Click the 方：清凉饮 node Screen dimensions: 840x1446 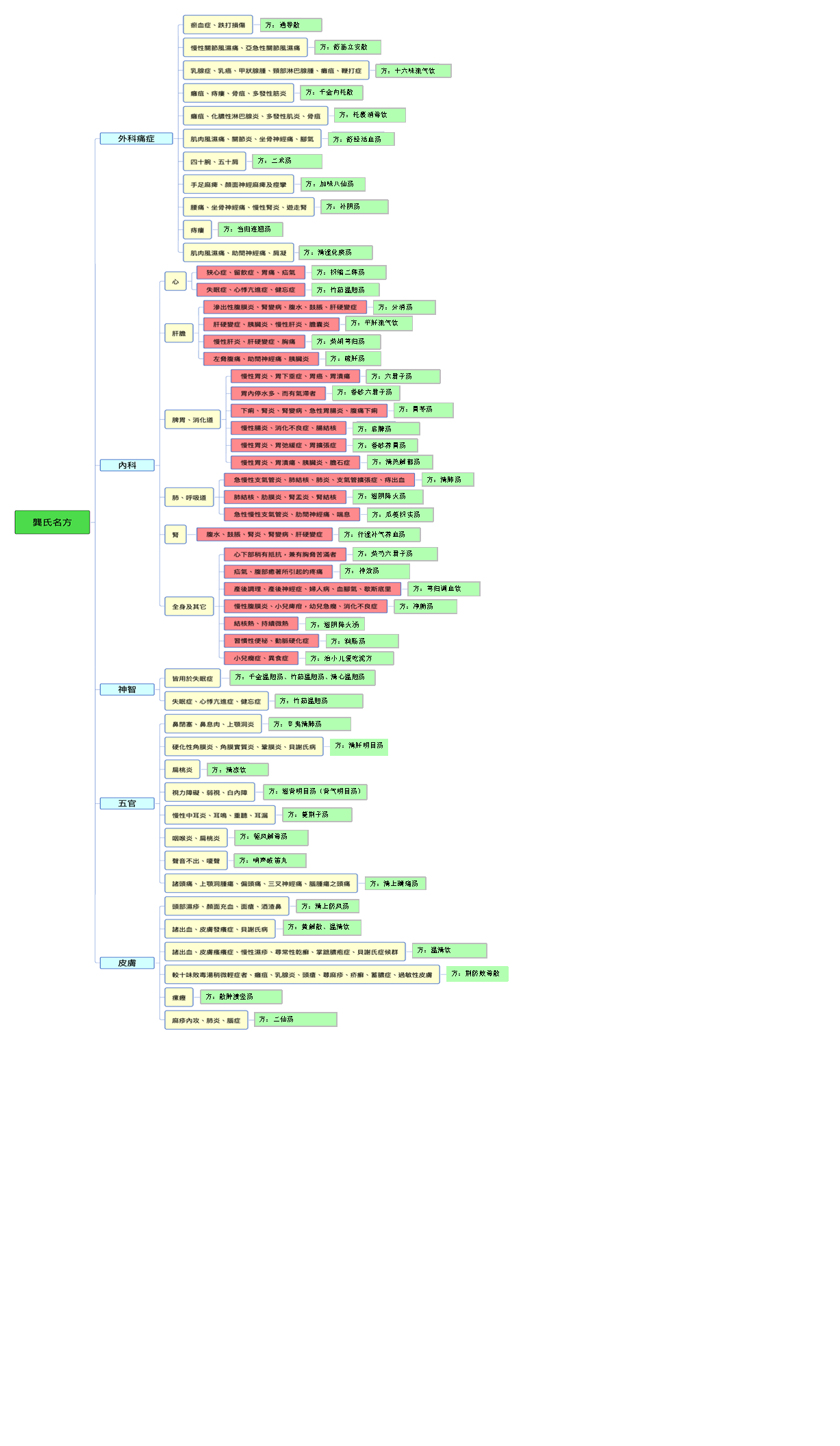pos(238,770)
